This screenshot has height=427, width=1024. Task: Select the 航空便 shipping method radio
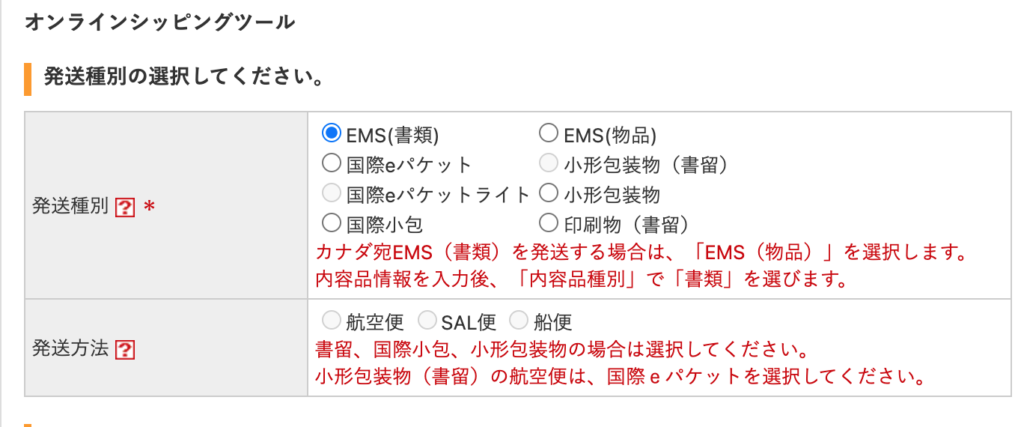click(x=332, y=321)
